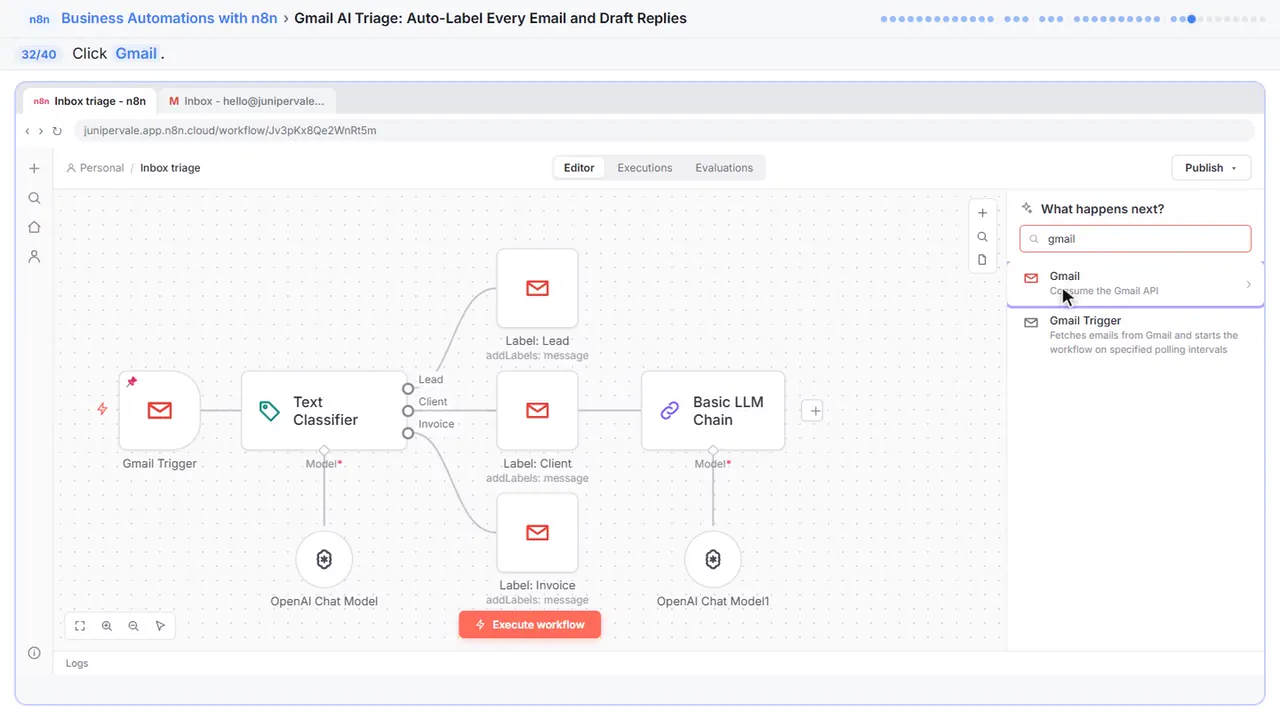The height and width of the screenshot is (720, 1280).
Task: Zoom in on the canvas
Action: 107,626
